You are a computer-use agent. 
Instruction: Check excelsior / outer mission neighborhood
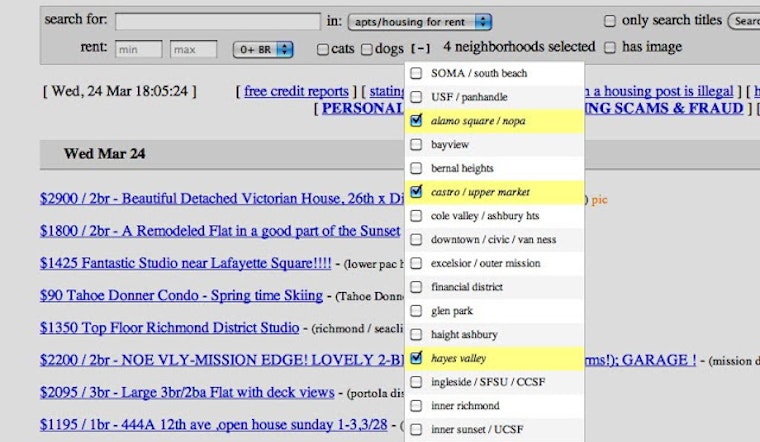point(416,263)
